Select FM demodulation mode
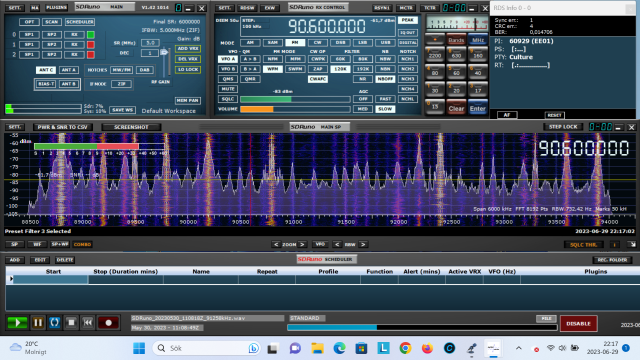This screenshot has width=640, height=360. pos(295,42)
